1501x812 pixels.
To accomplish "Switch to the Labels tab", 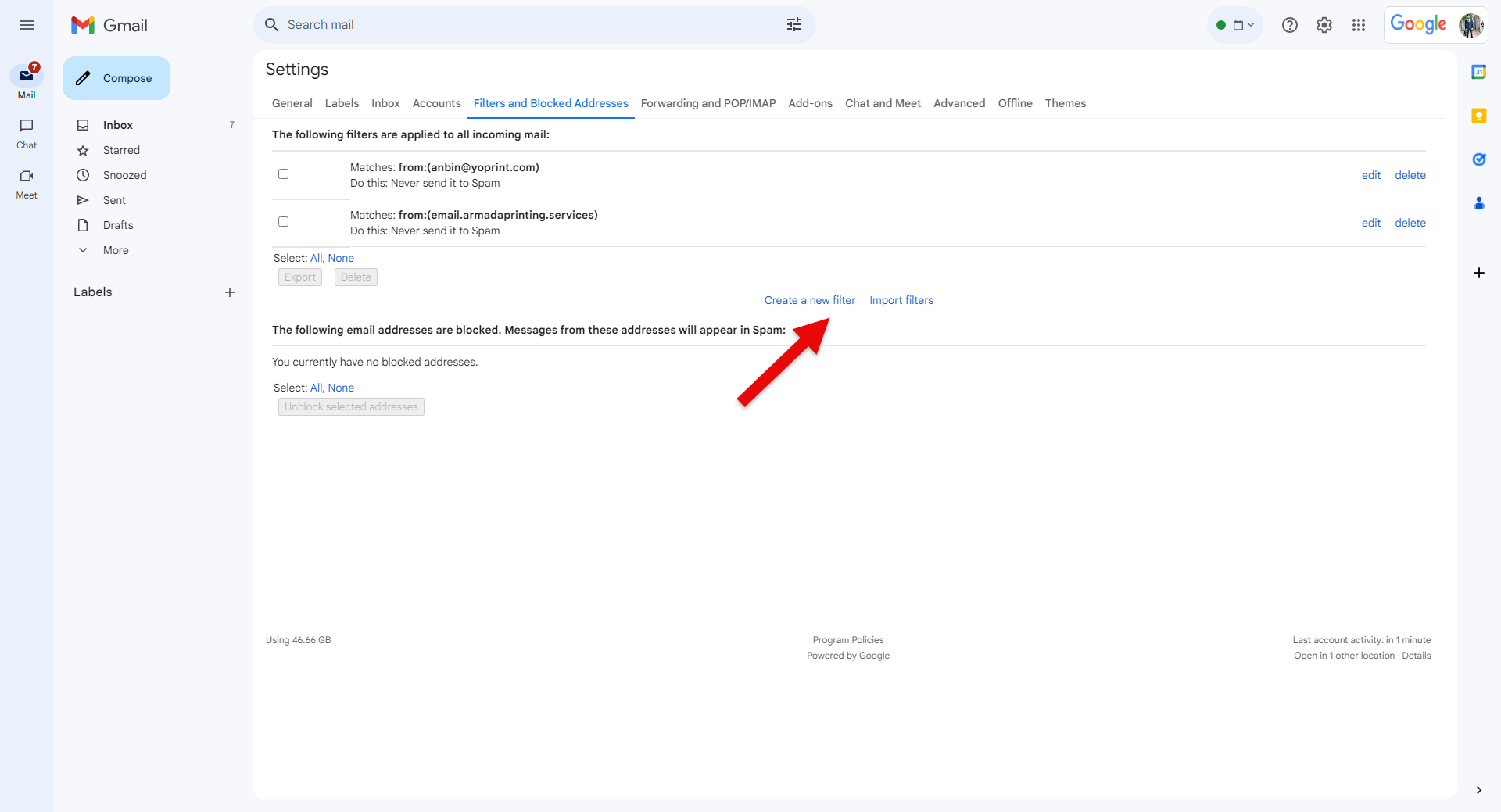I will pos(342,103).
